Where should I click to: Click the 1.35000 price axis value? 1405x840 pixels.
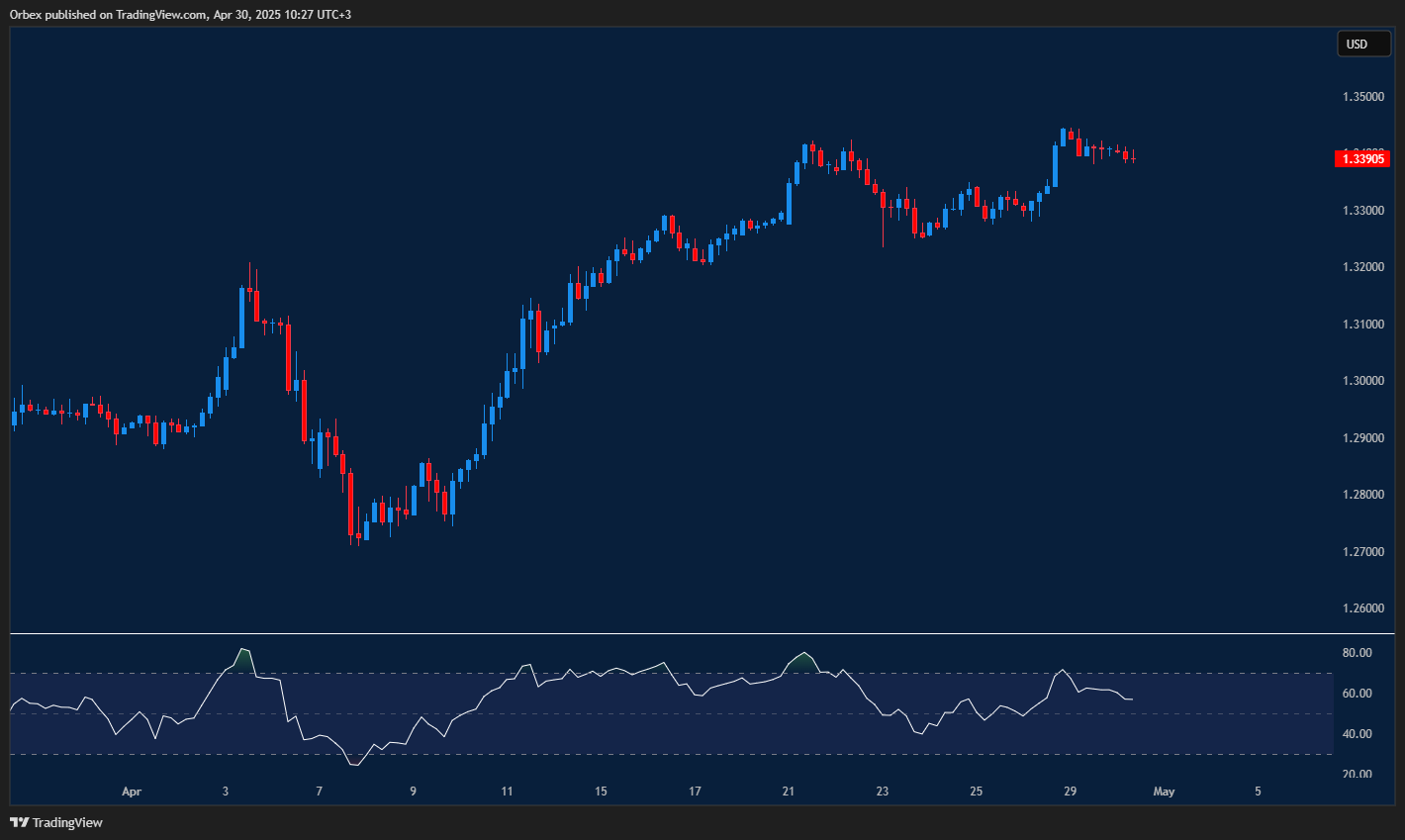(1361, 97)
